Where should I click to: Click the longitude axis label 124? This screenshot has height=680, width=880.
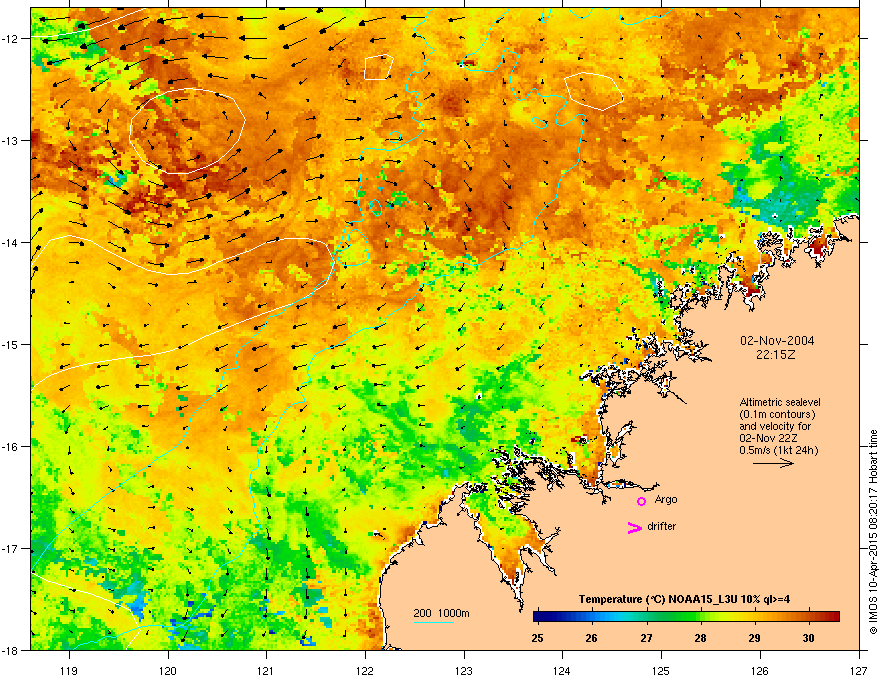(x=562, y=670)
